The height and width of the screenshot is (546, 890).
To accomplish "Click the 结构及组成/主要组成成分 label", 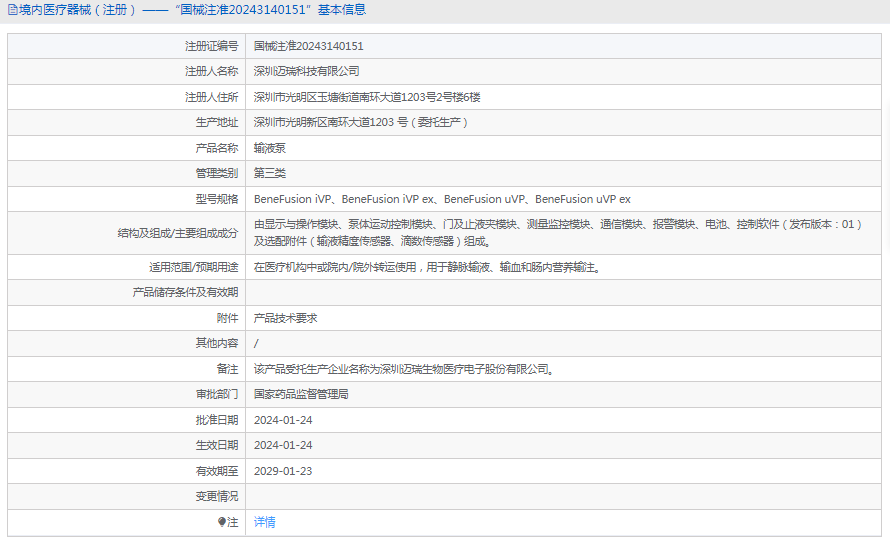I will (x=178, y=233).
